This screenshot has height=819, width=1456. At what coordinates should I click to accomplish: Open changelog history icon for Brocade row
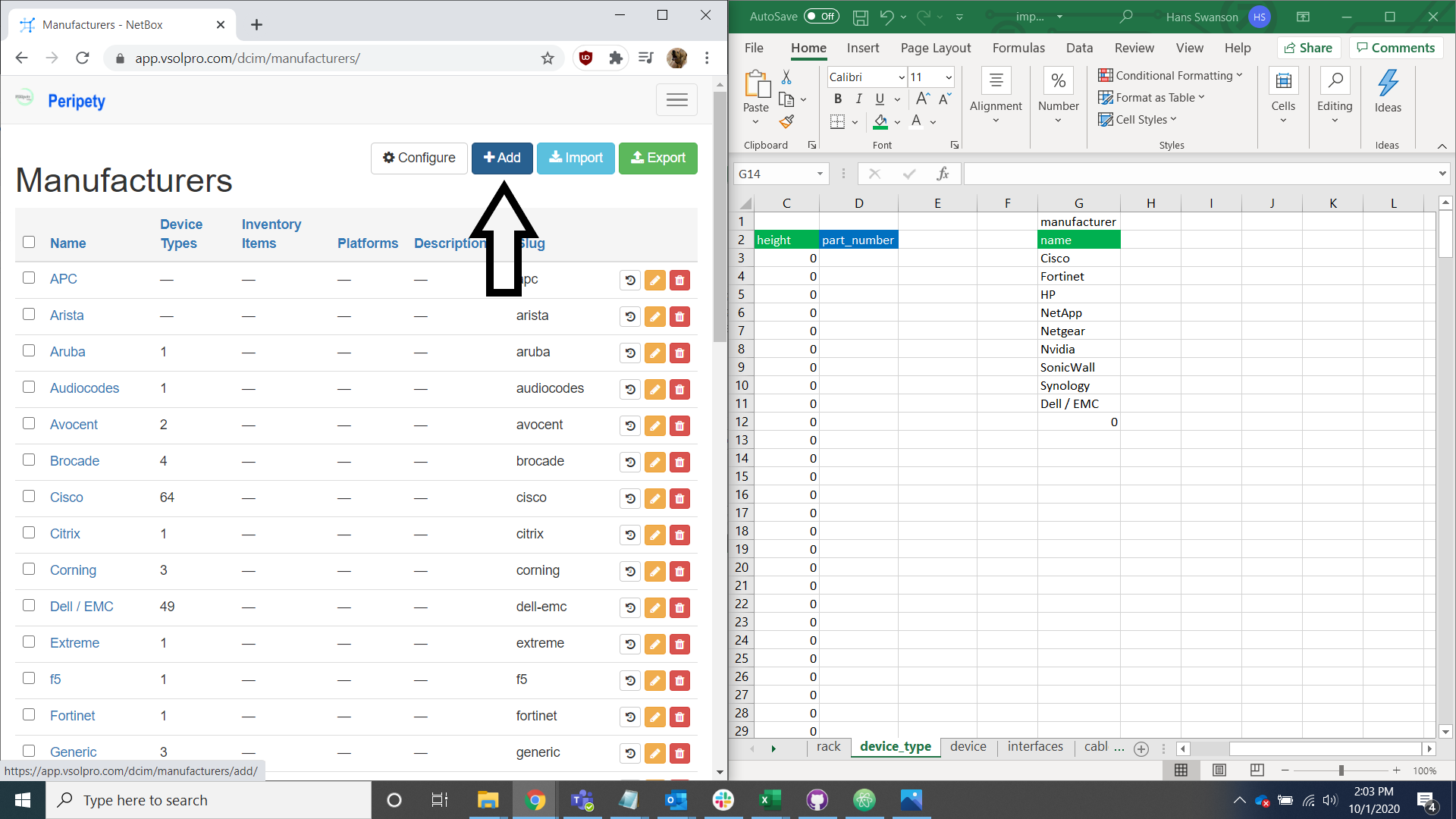click(630, 462)
